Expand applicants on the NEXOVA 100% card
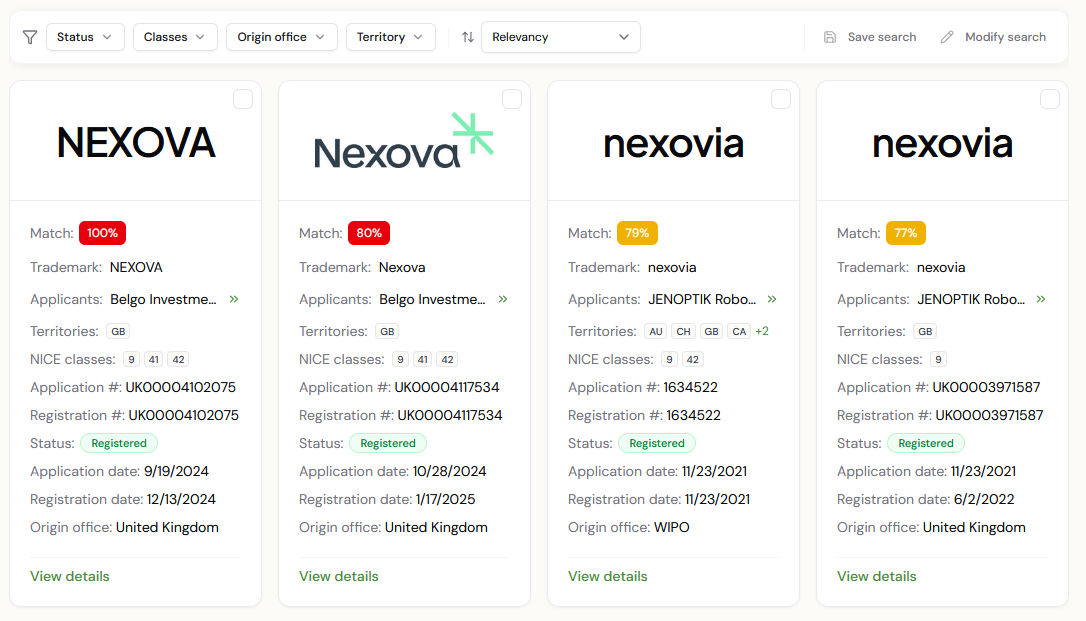 234,299
